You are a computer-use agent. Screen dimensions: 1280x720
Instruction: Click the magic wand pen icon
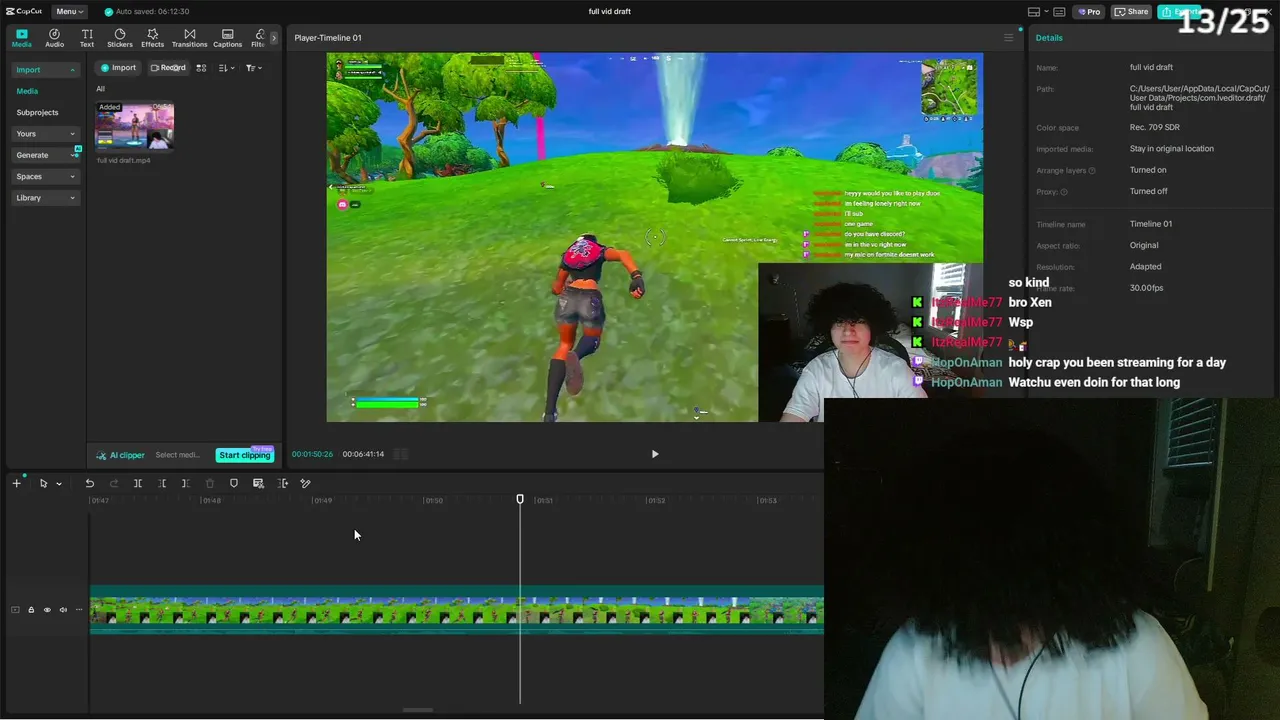click(x=305, y=483)
